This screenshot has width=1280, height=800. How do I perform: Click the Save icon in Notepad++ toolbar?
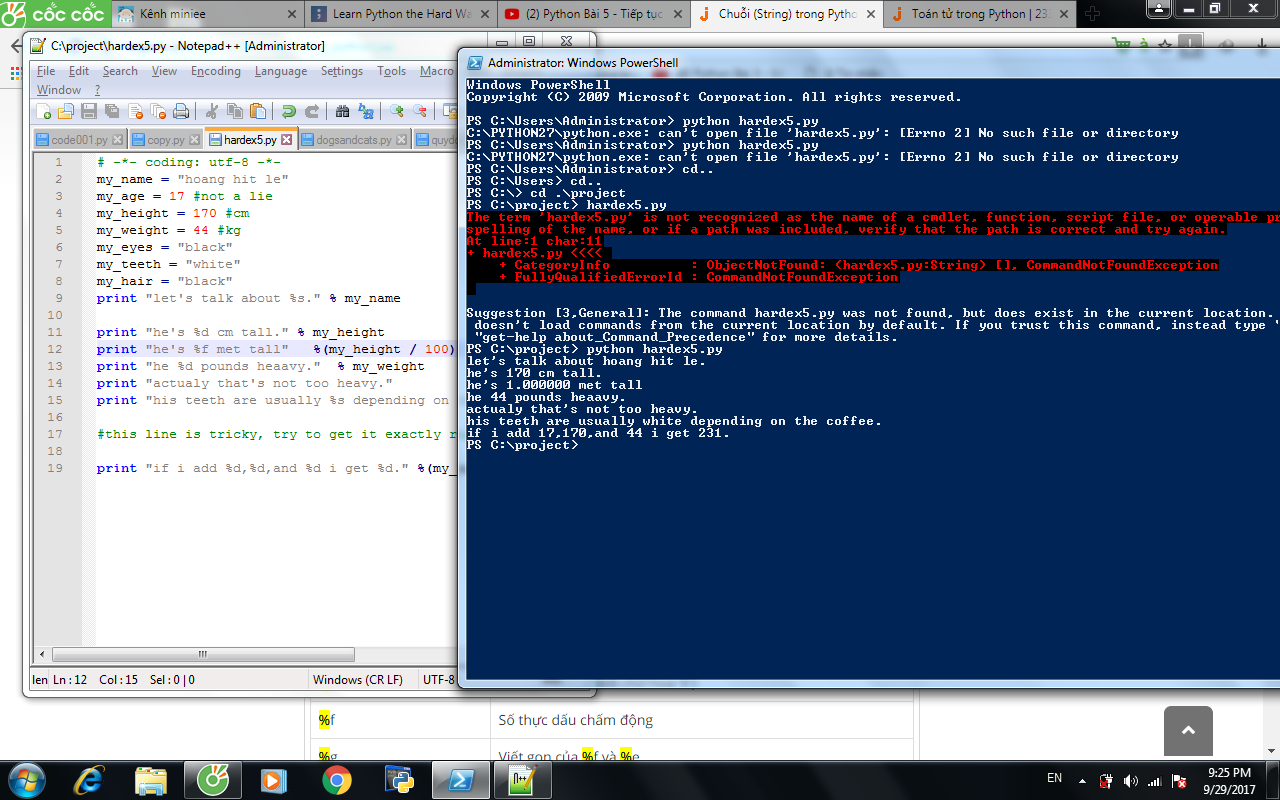[x=88, y=111]
